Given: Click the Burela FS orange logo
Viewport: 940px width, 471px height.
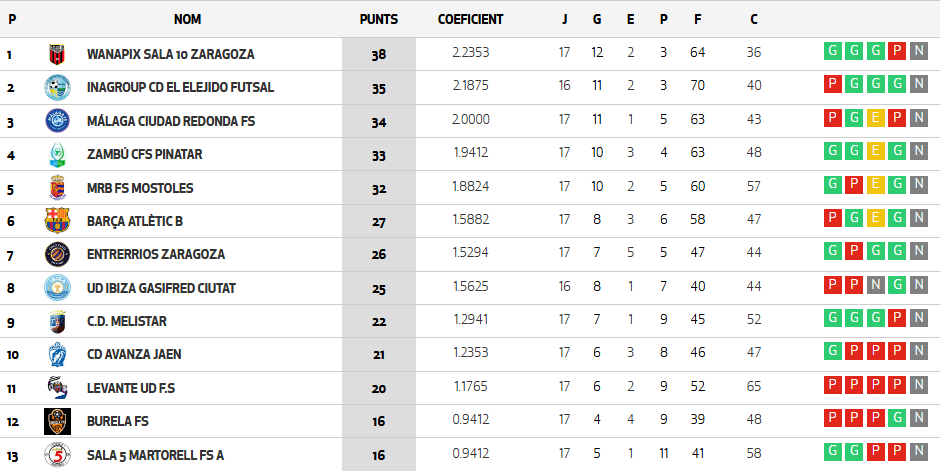Looking at the screenshot, I should 57,421.
